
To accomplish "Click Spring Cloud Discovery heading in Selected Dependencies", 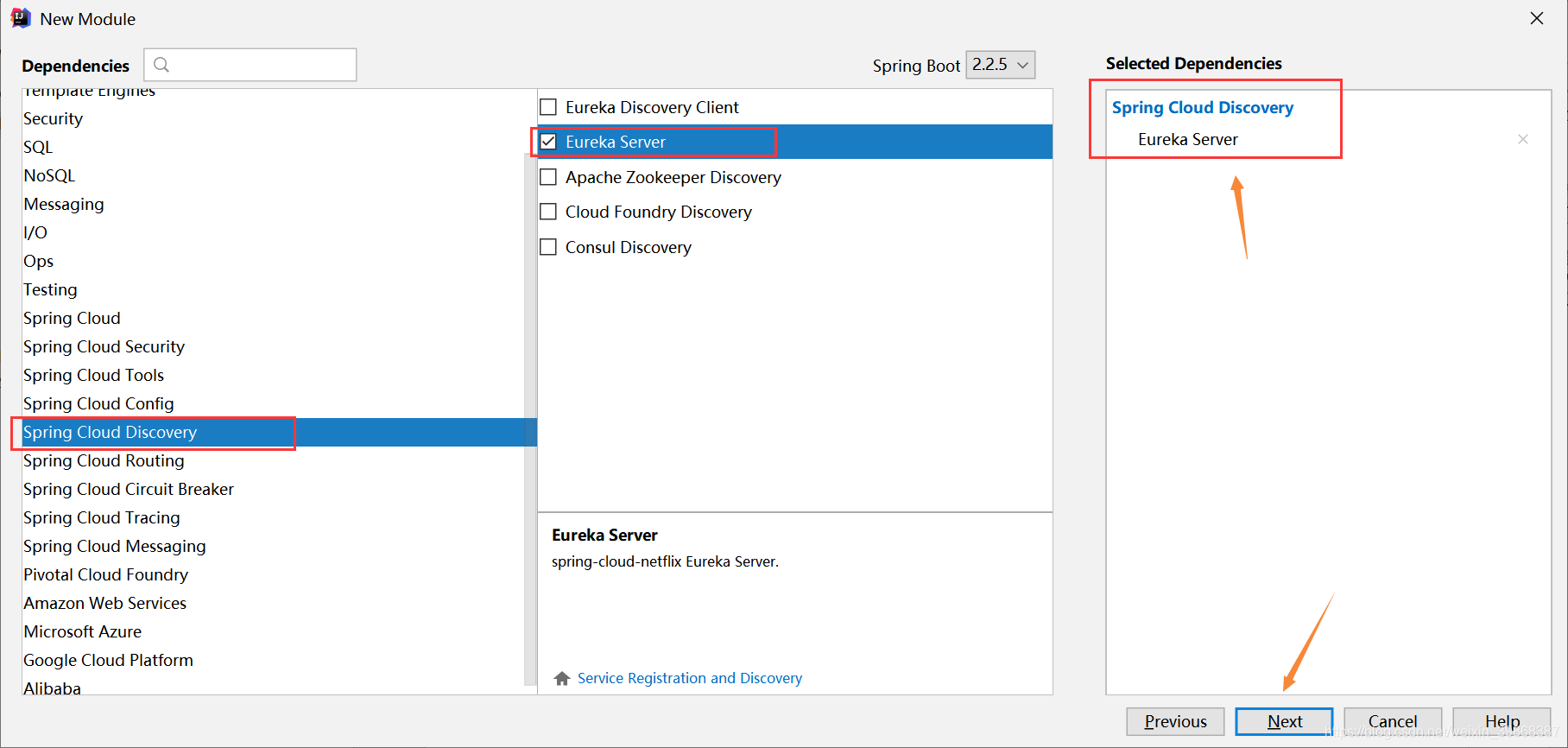I will (1203, 107).
